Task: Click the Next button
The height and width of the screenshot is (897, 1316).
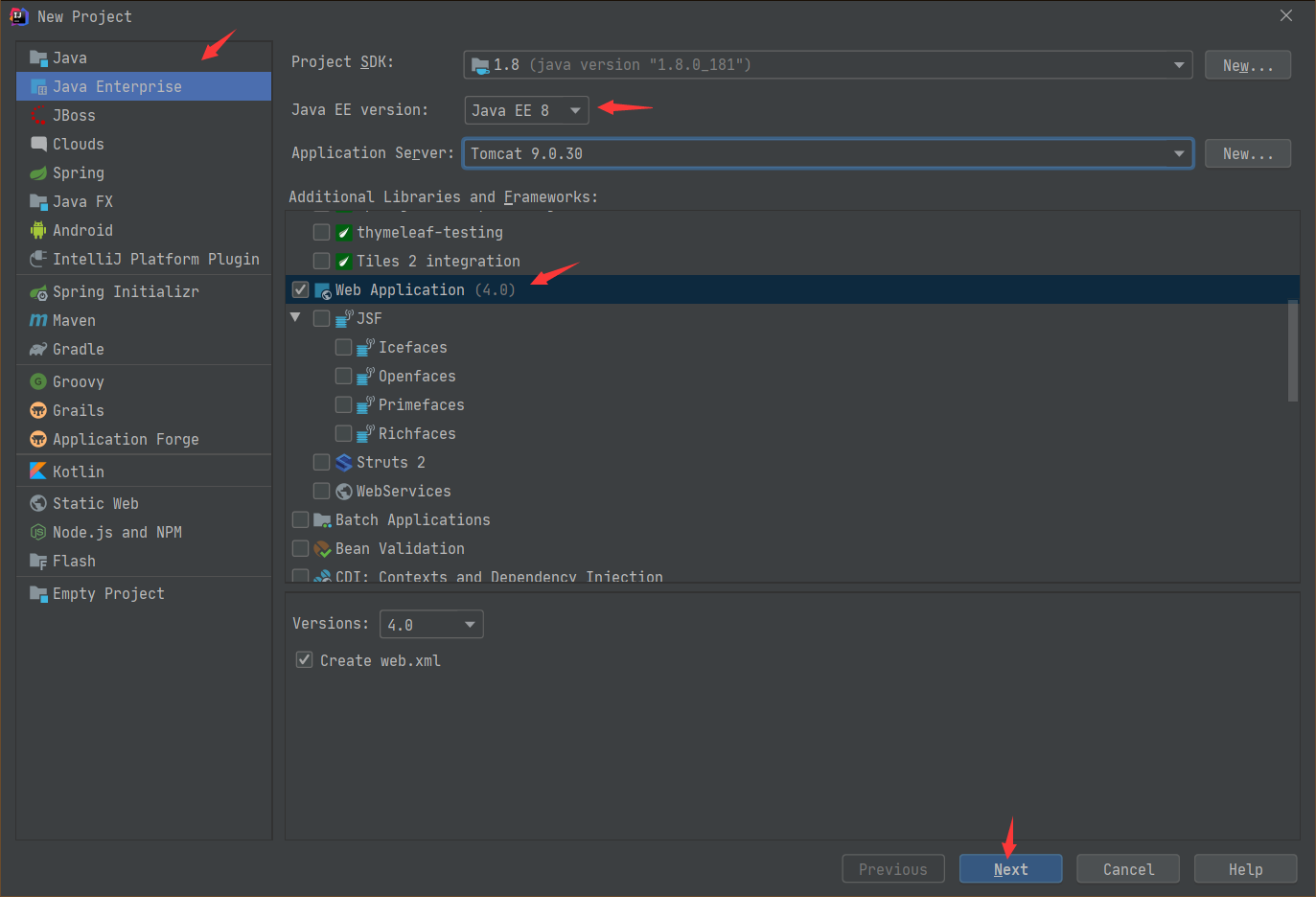Action: click(1010, 869)
